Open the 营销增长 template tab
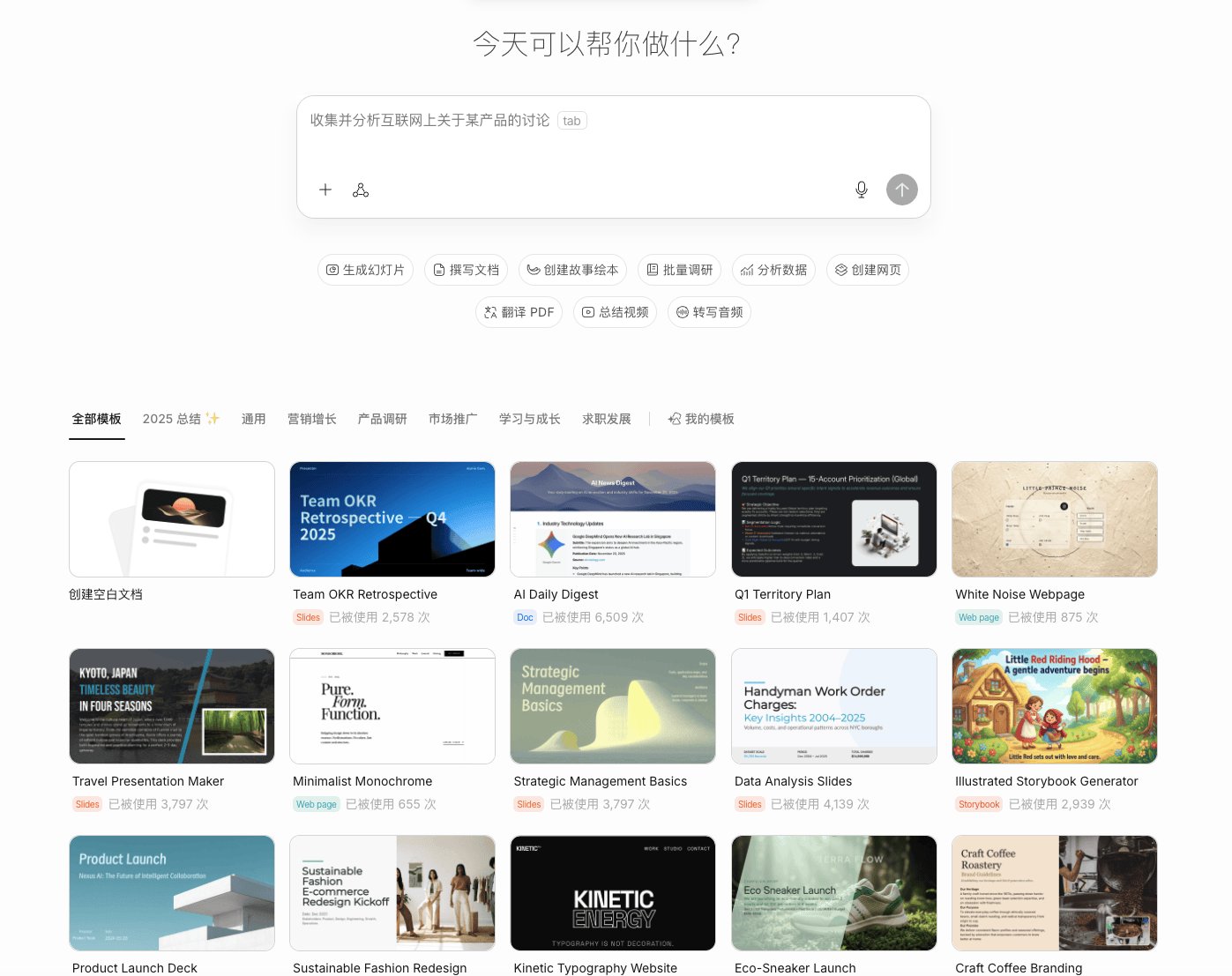Screen dimensions: 1232x976 [312, 419]
